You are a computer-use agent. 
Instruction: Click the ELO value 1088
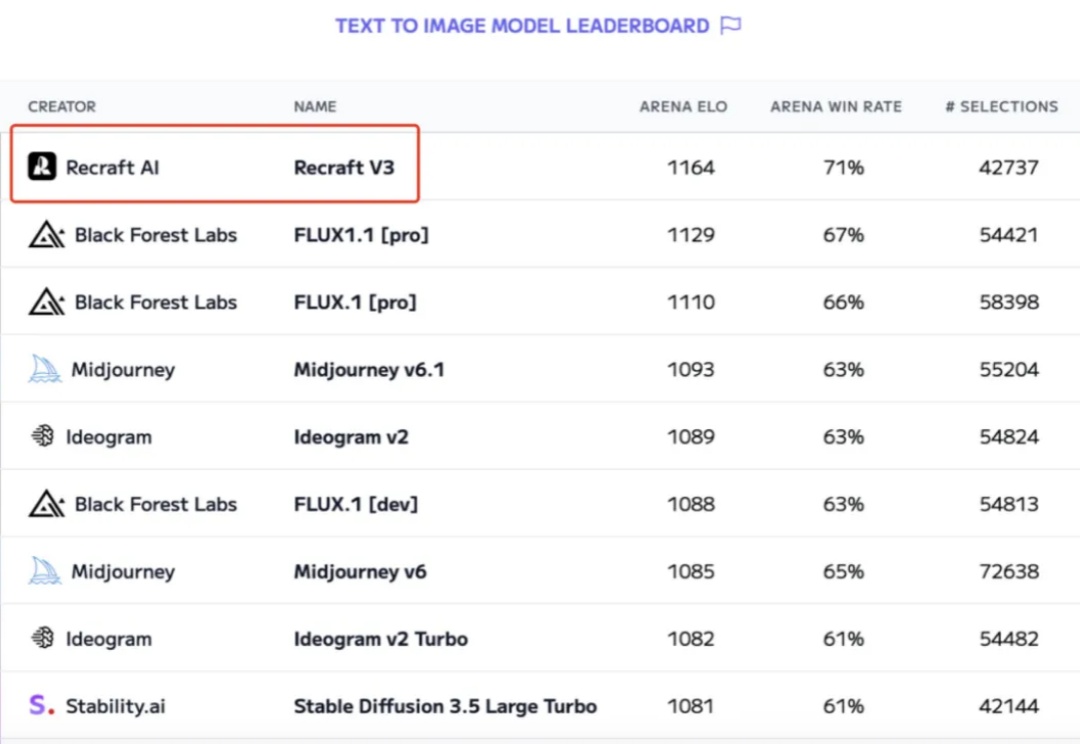coord(691,504)
